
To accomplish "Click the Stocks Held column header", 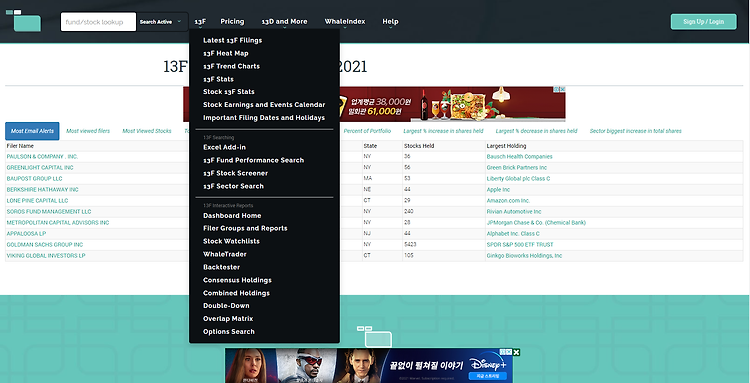I will click(x=419, y=146).
